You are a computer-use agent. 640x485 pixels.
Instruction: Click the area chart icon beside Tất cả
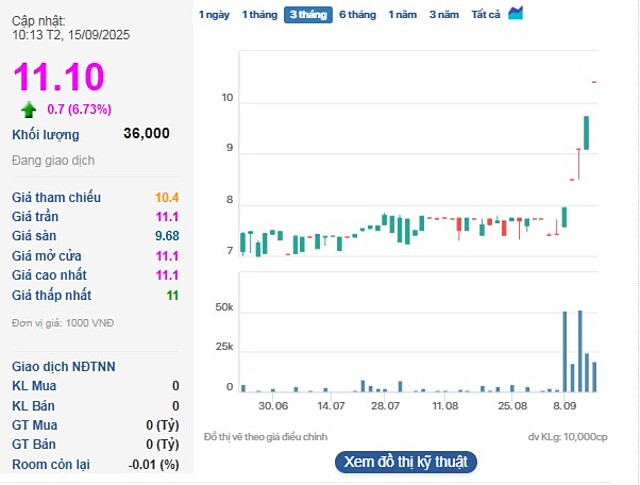(x=516, y=14)
